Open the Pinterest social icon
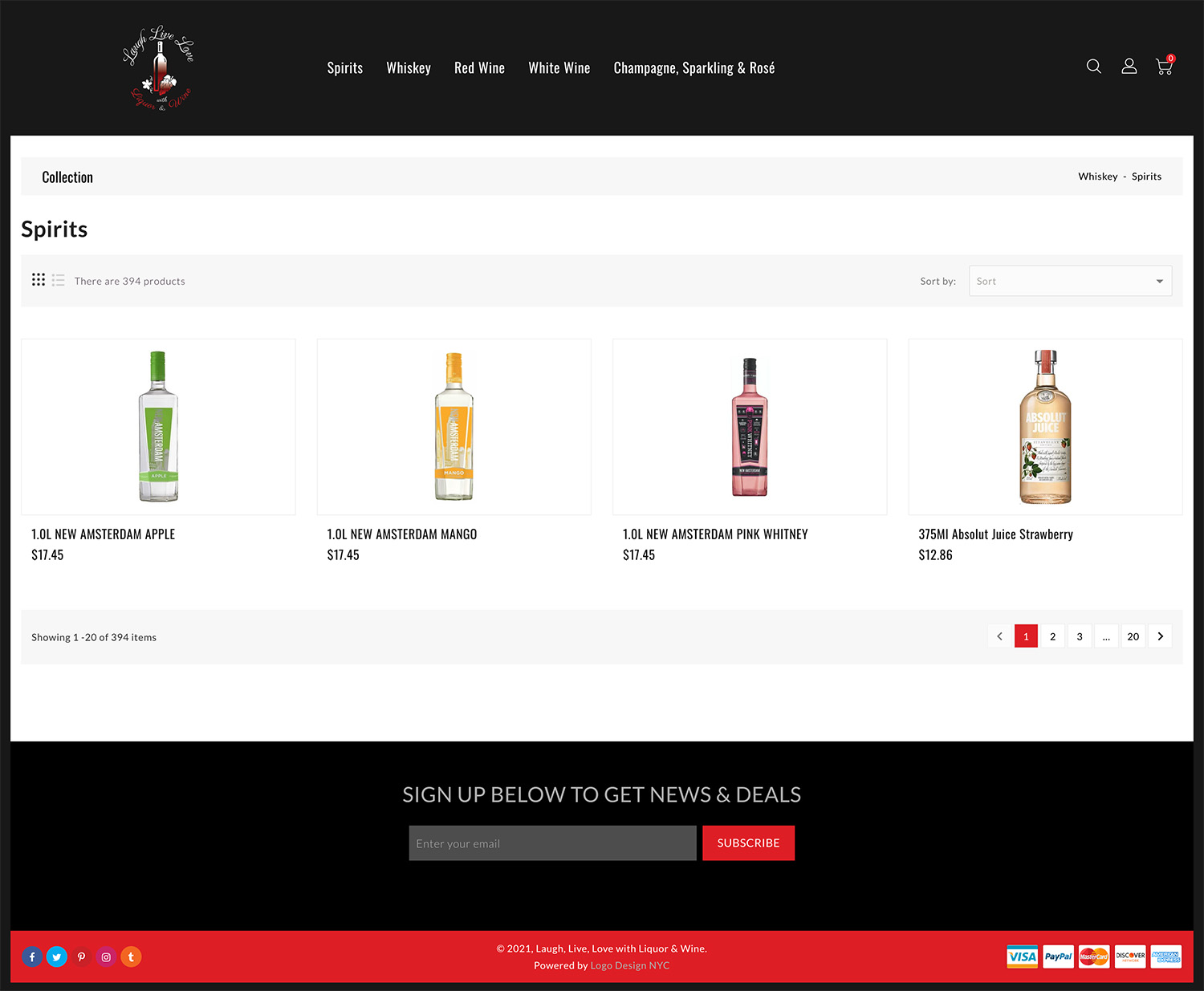 pyautogui.click(x=81, y=956)
